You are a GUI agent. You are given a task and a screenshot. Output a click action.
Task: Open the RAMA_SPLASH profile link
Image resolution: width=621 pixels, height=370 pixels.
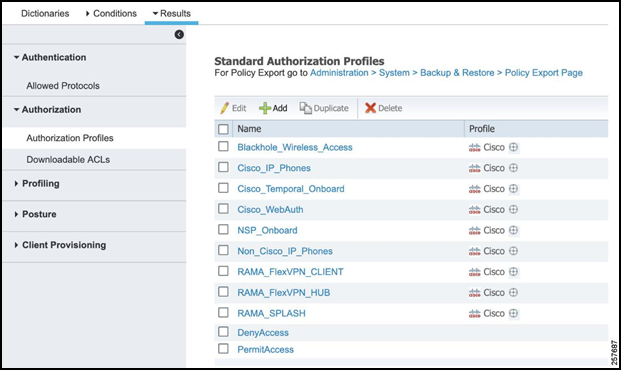[x=271, y=313]
